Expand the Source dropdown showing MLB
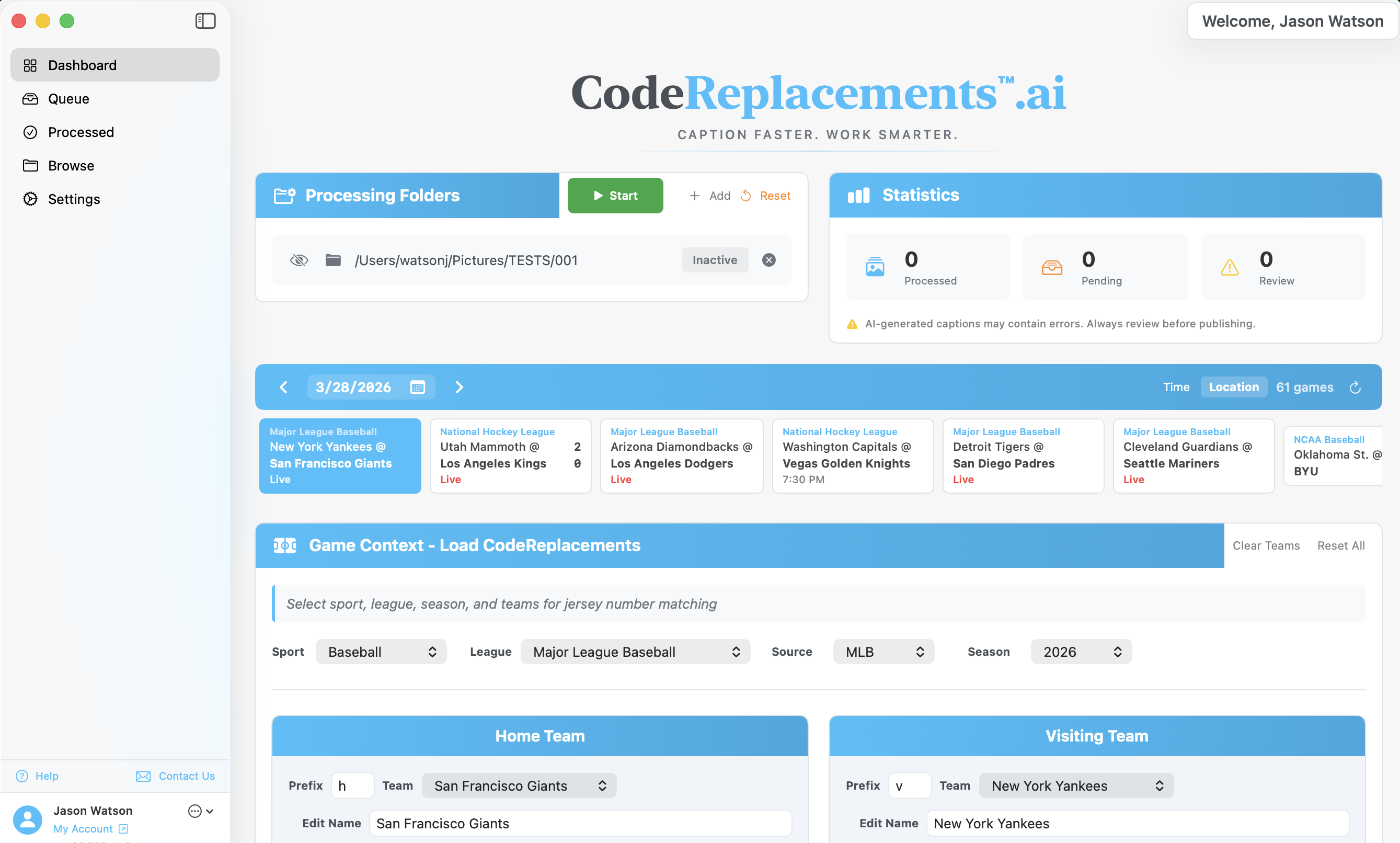This screenshot has width=1400, height=843. pyautogui.click(x=882, y=652)
